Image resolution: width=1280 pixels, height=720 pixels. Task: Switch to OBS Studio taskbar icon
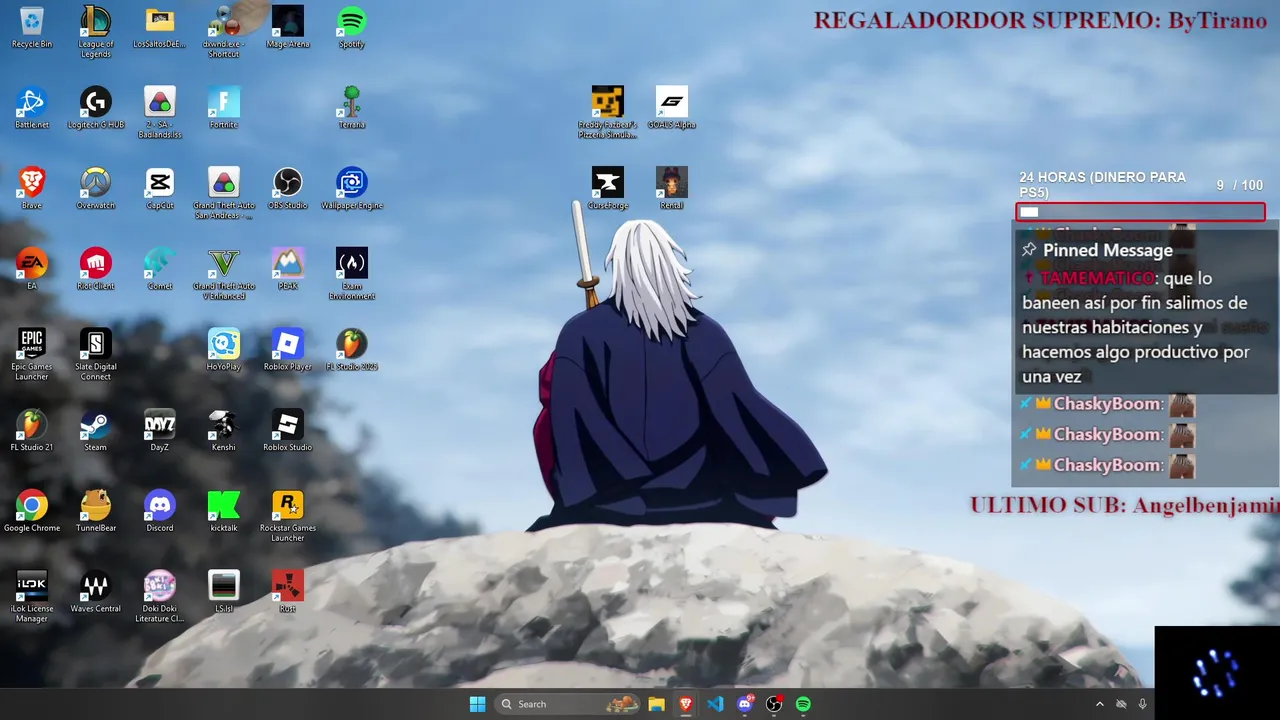[x=774, y=704]
